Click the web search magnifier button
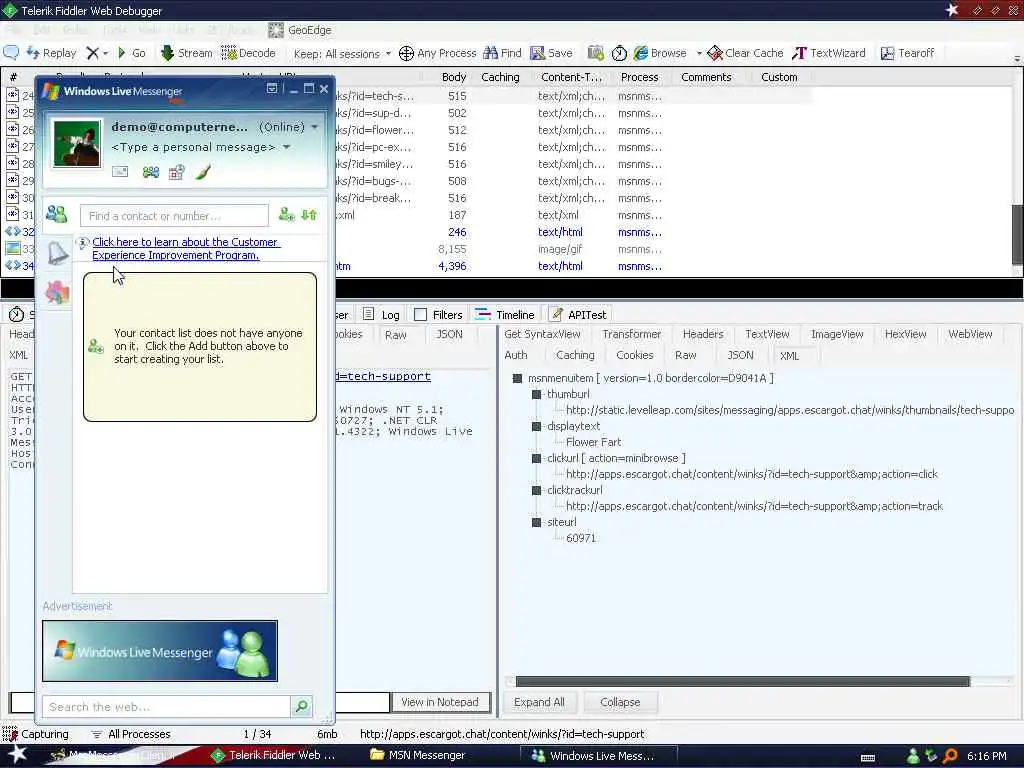The image size is (1024, 768). pyautogui.click(x=302, y=706)
